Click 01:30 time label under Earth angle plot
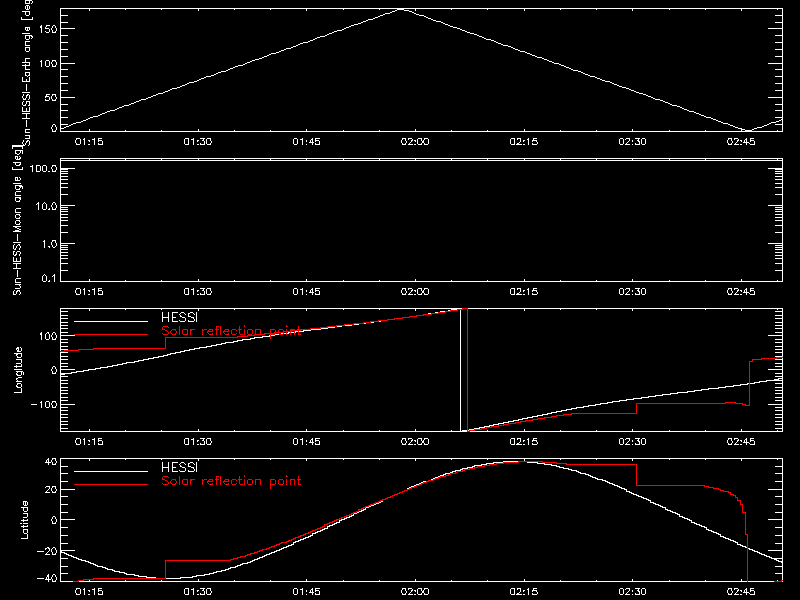 click(x=198, y=141)
